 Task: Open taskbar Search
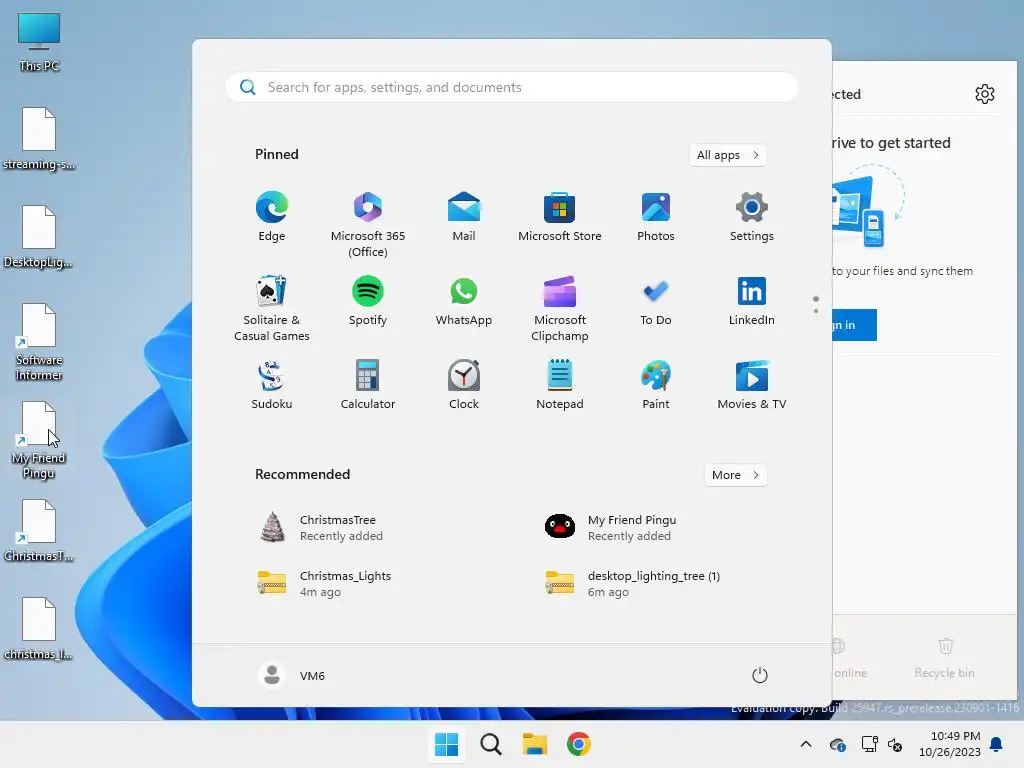click(490, 744)
